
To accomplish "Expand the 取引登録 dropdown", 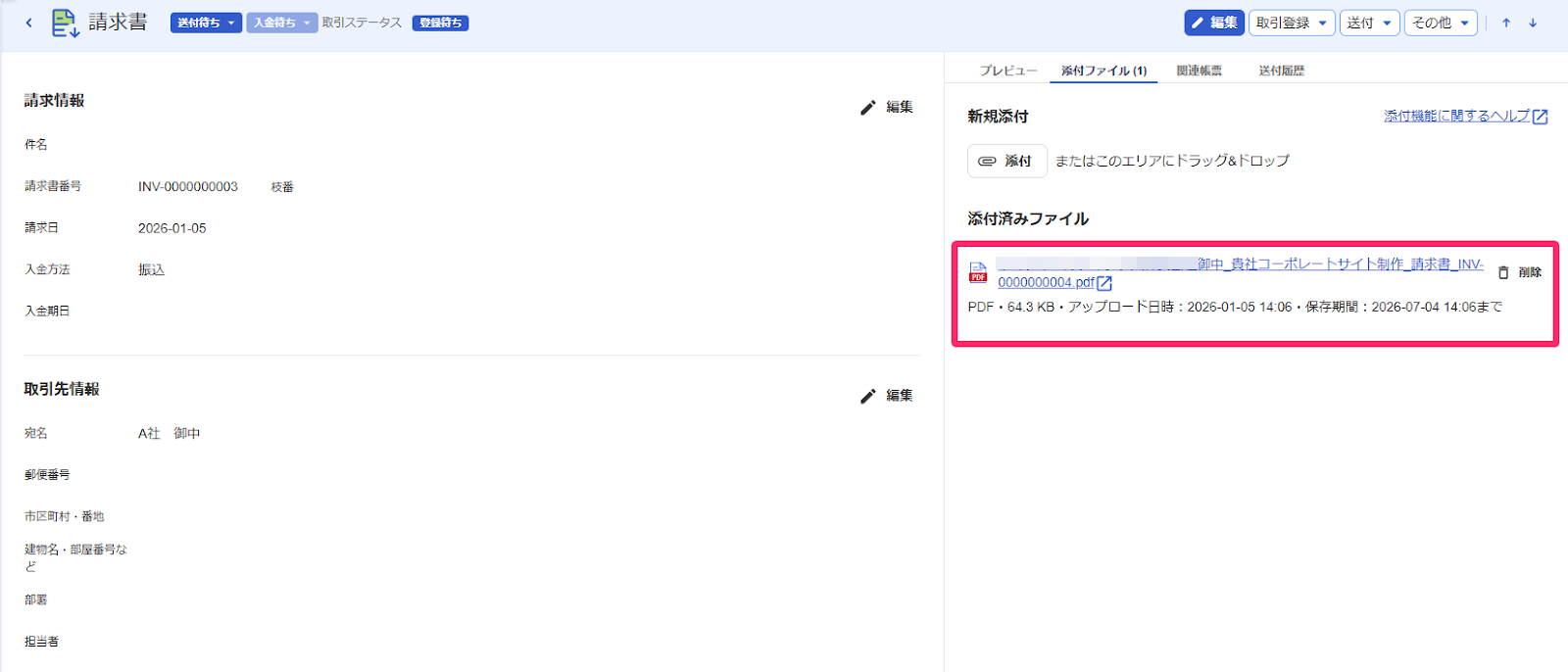I will (x=1292, y=23).
